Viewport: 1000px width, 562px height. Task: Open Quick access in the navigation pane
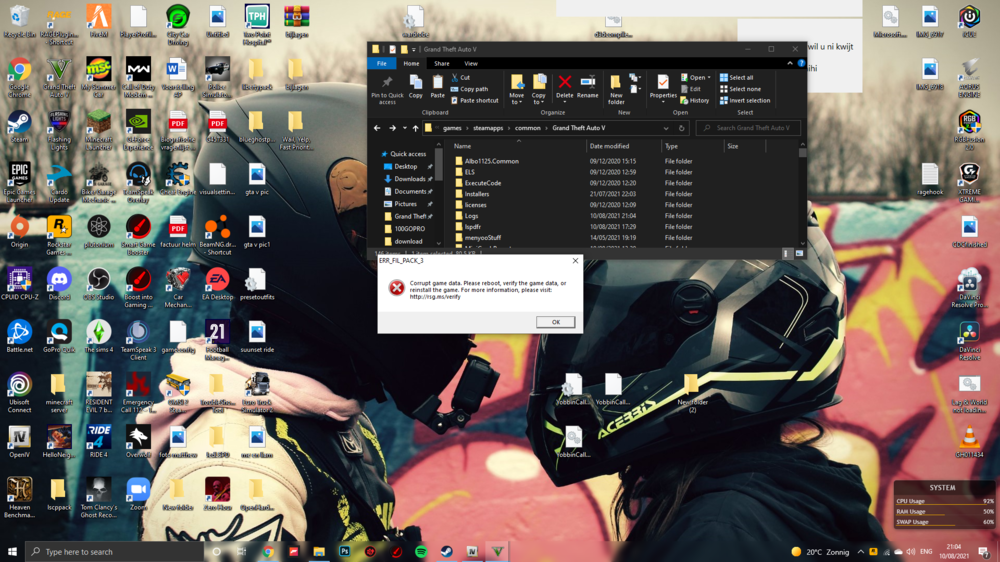pos(408,154)
